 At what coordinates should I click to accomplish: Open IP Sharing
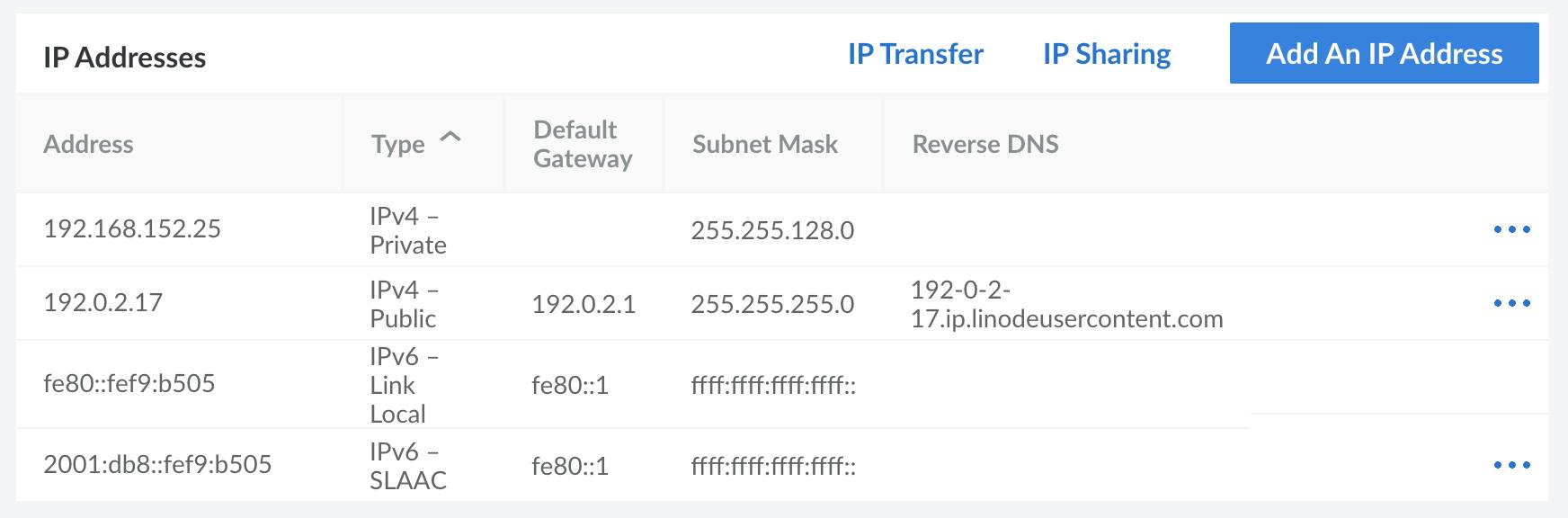click(x=1105, y=54)
